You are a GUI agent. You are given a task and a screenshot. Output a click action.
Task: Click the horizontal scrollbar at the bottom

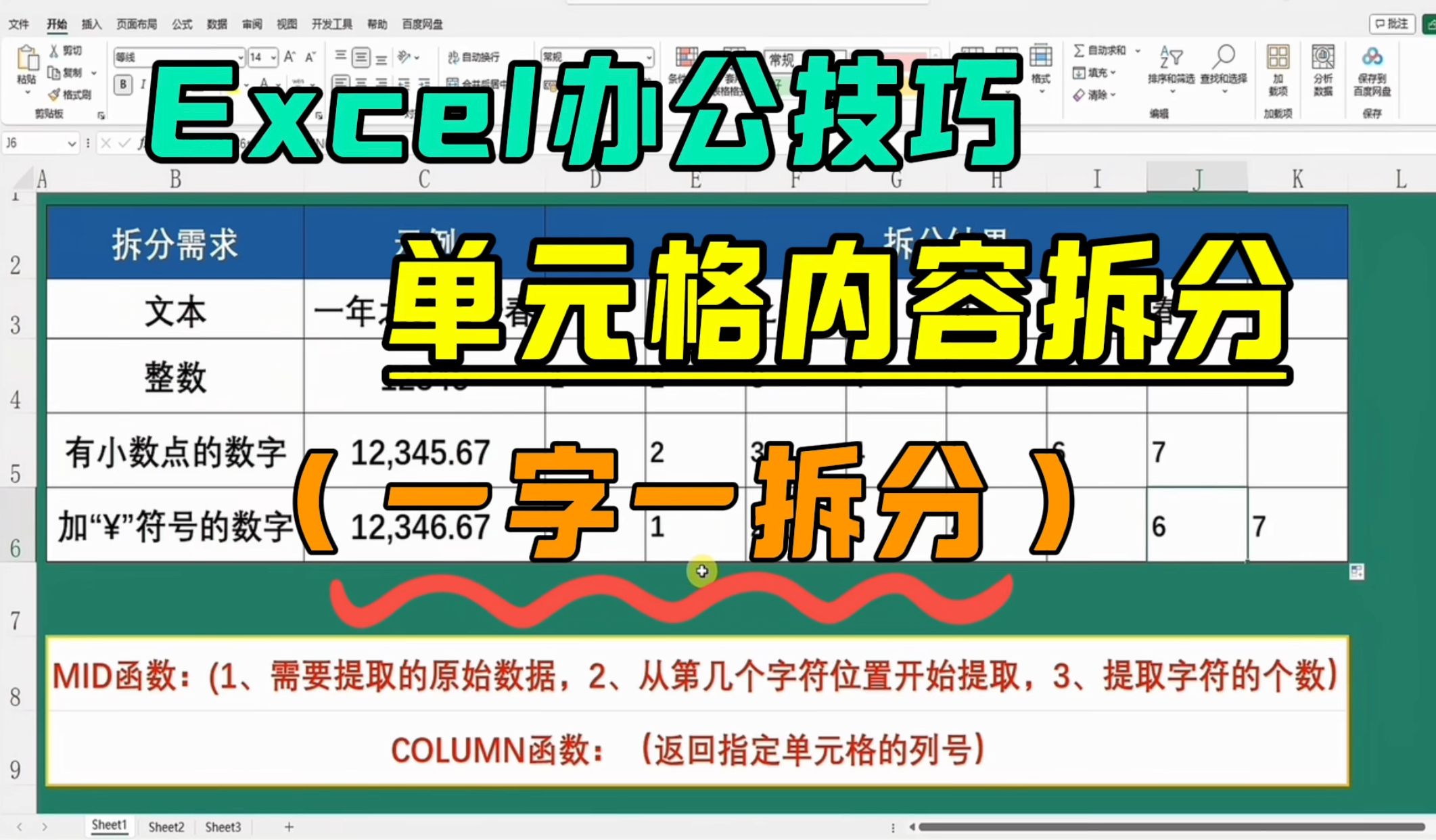tap(1172, 826)
